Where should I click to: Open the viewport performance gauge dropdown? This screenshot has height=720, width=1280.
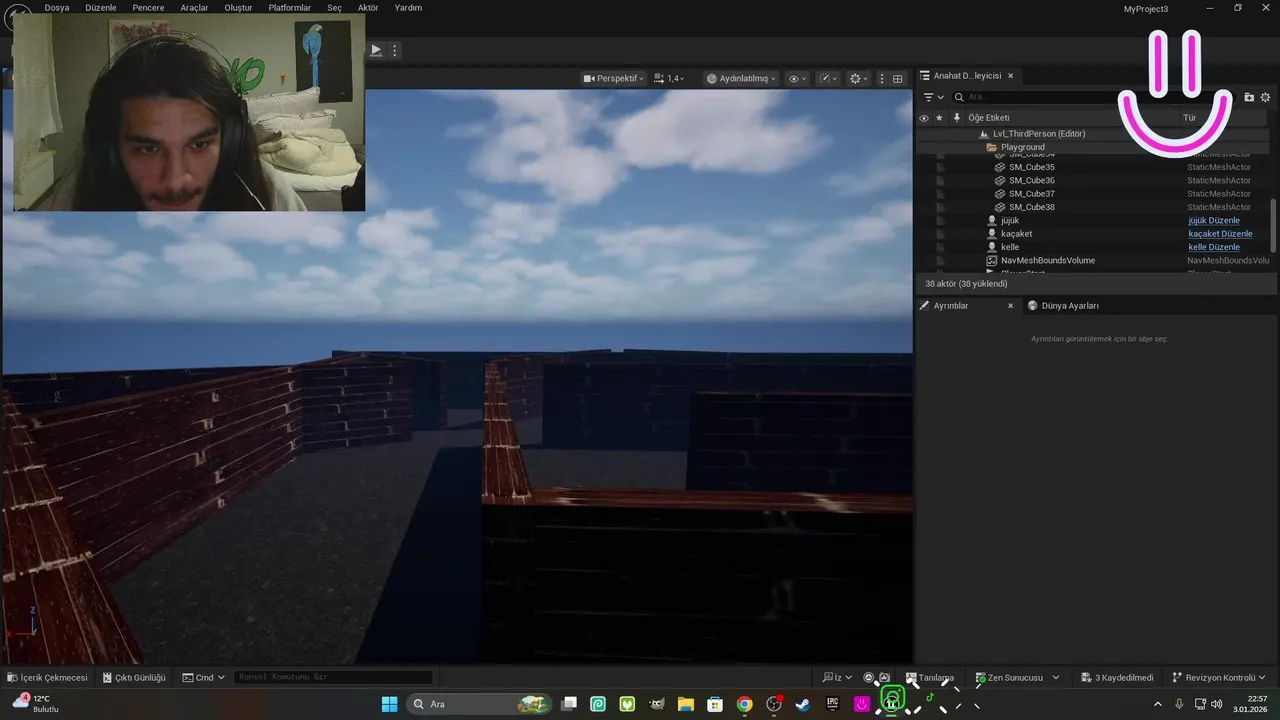point(828,78)
